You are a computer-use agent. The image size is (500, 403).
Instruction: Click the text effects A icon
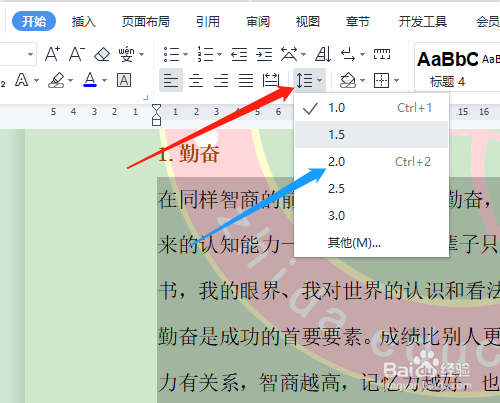tap(22, 80)
